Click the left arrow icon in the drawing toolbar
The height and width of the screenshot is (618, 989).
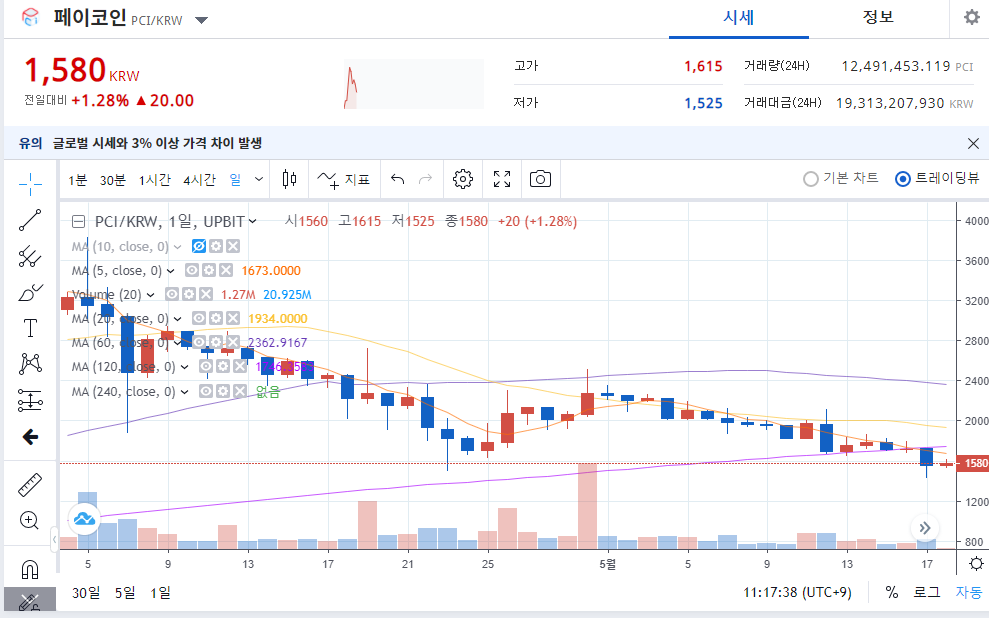(30, 436)
